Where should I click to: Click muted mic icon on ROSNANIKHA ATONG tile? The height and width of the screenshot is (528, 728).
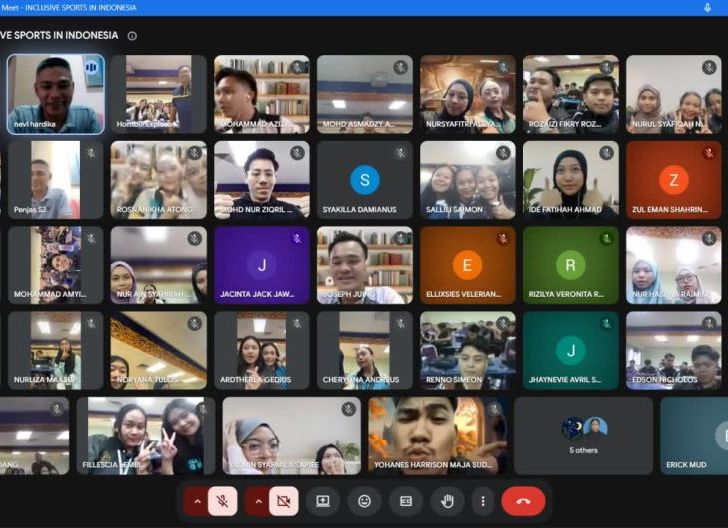coord(195,153)
